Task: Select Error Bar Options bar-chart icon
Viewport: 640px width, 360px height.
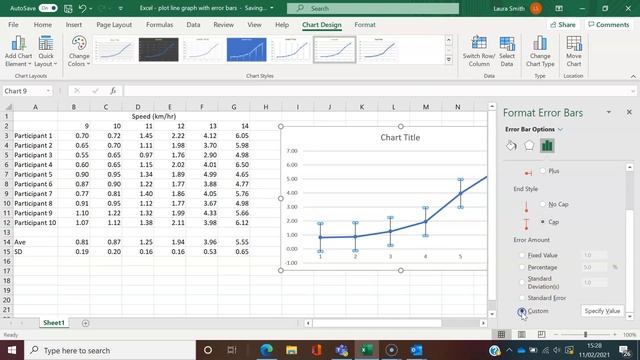Action: click(x=547, y=146)
